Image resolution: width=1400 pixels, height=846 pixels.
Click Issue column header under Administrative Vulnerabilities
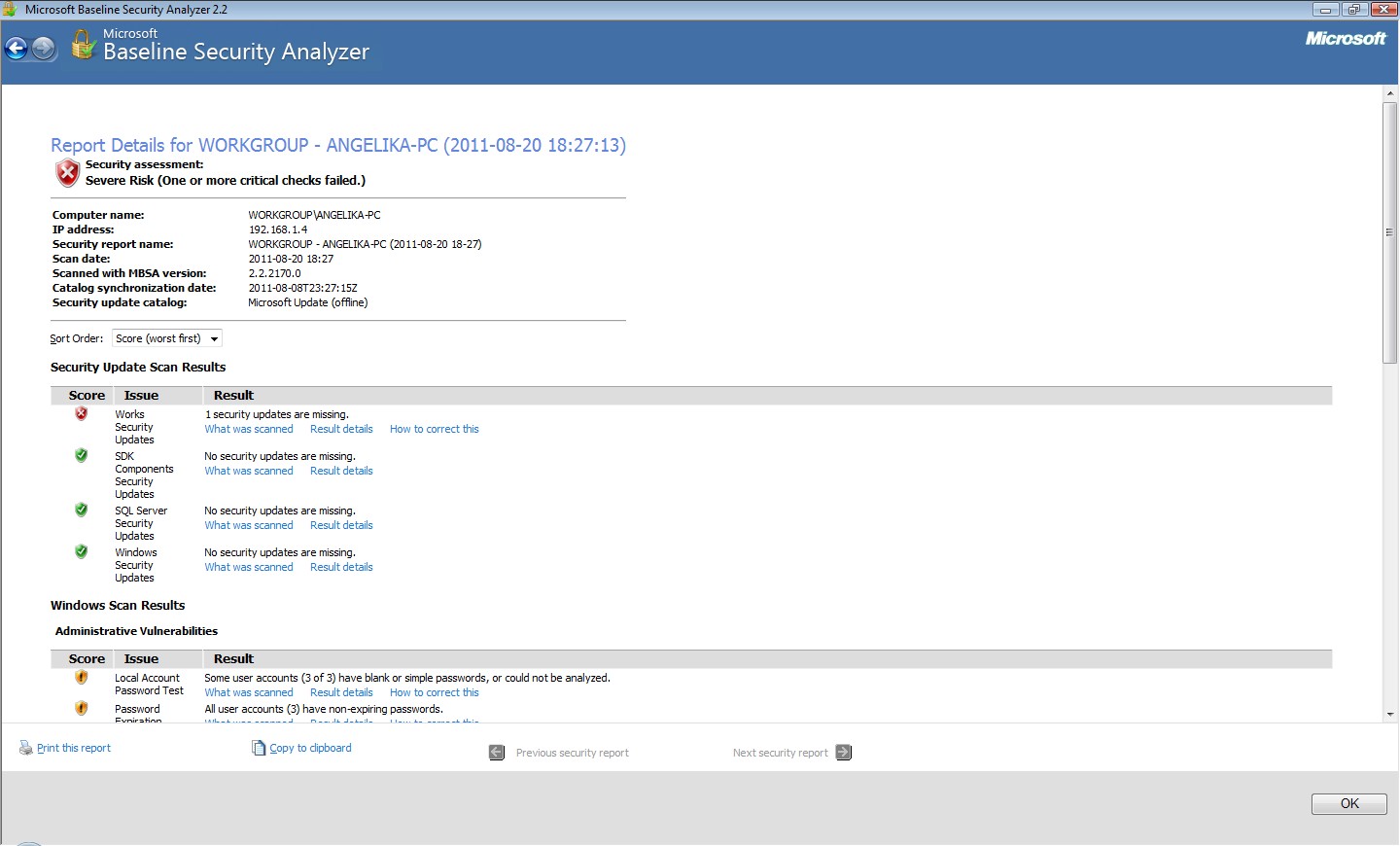click(x=141, y=658)
